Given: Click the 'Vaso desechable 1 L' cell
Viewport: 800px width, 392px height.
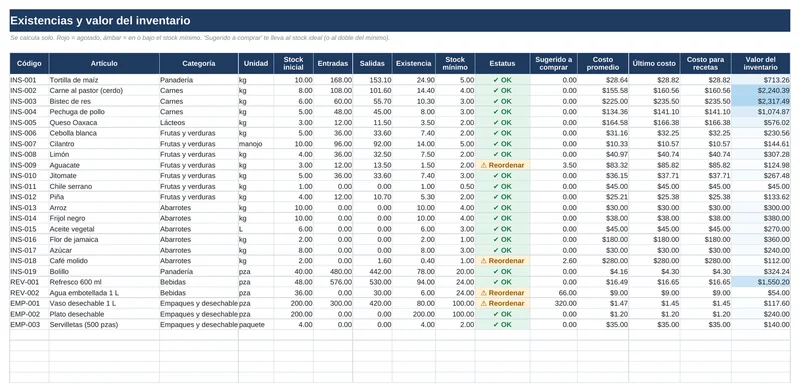Looking at the screenshot, I should (104, 303).
